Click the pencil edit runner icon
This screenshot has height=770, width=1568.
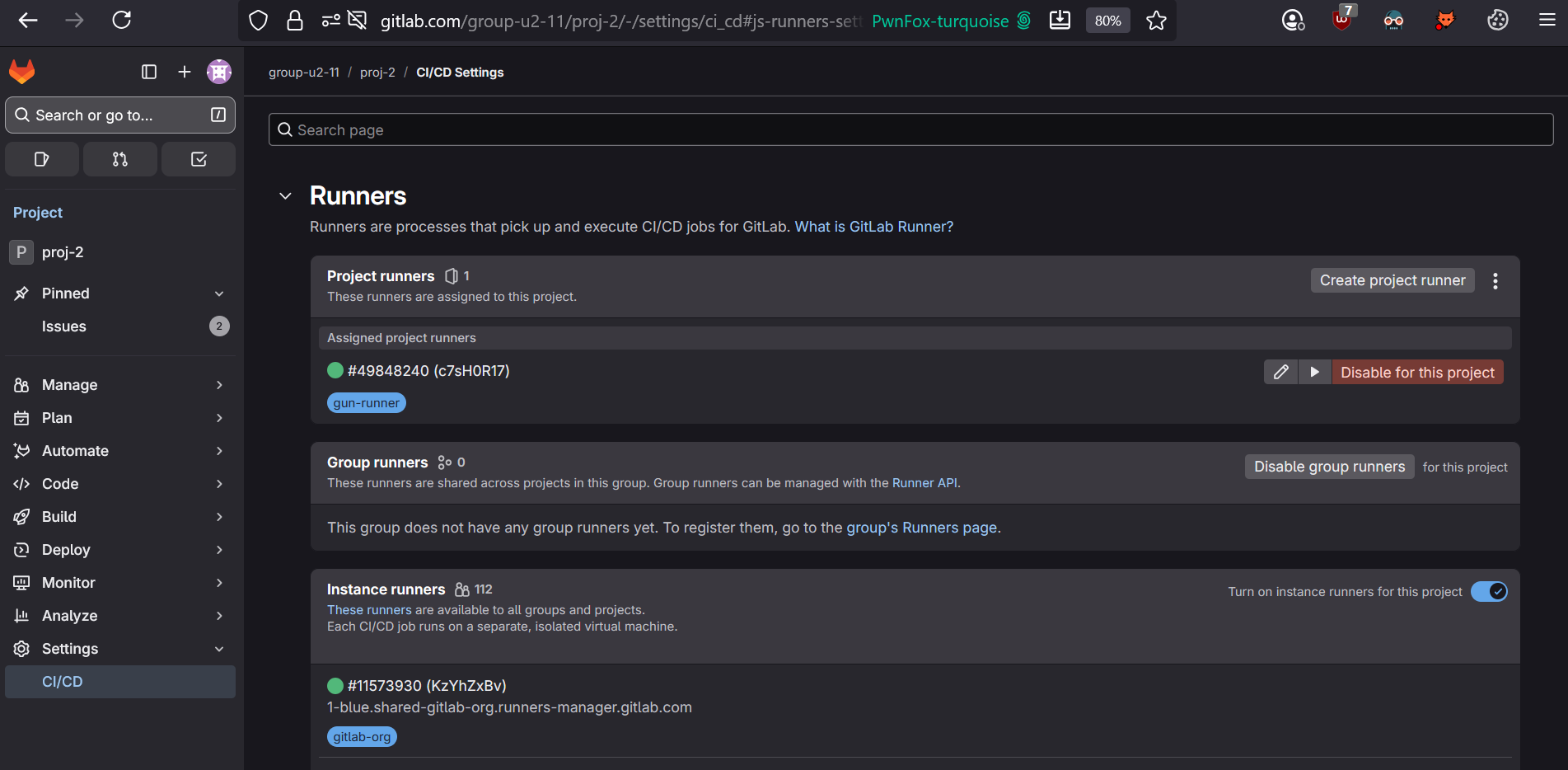tap(1280, 372)
